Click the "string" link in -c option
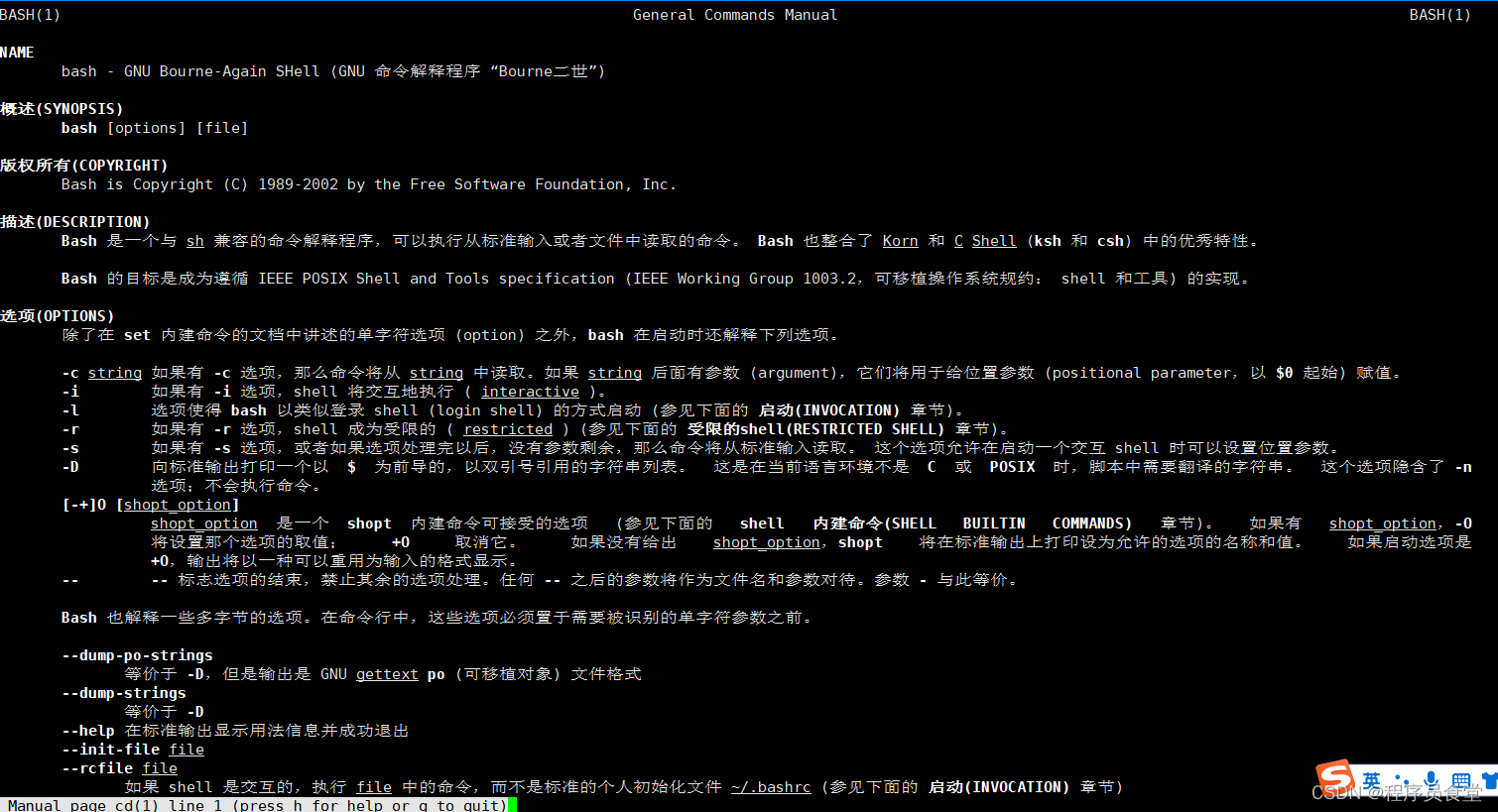1498x812 pixels. coord(114,372)
